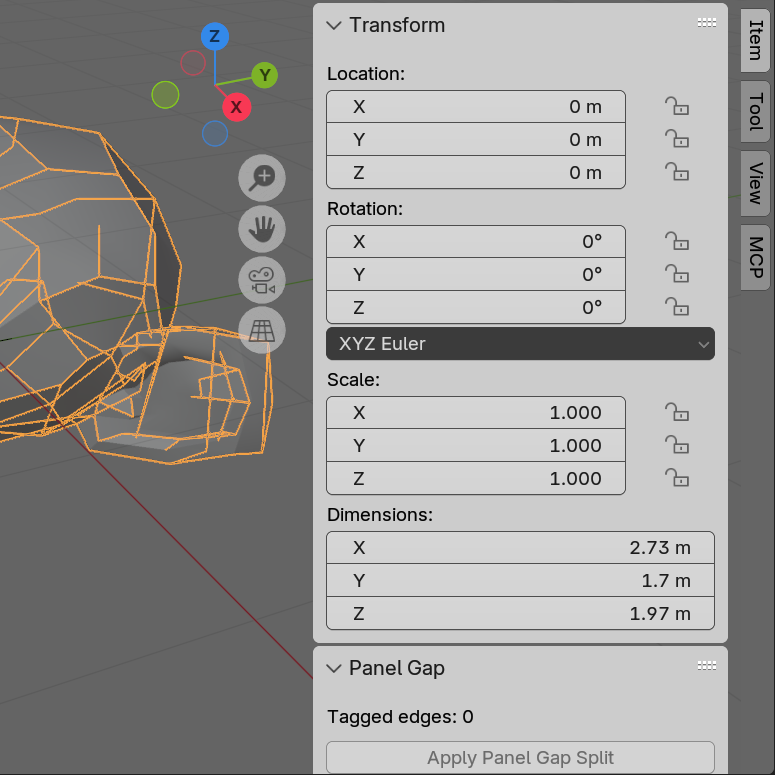This screenshot has width=775, height=775.
Task: Click the Z axis on navigation gizmo
Action: [215, 36]
